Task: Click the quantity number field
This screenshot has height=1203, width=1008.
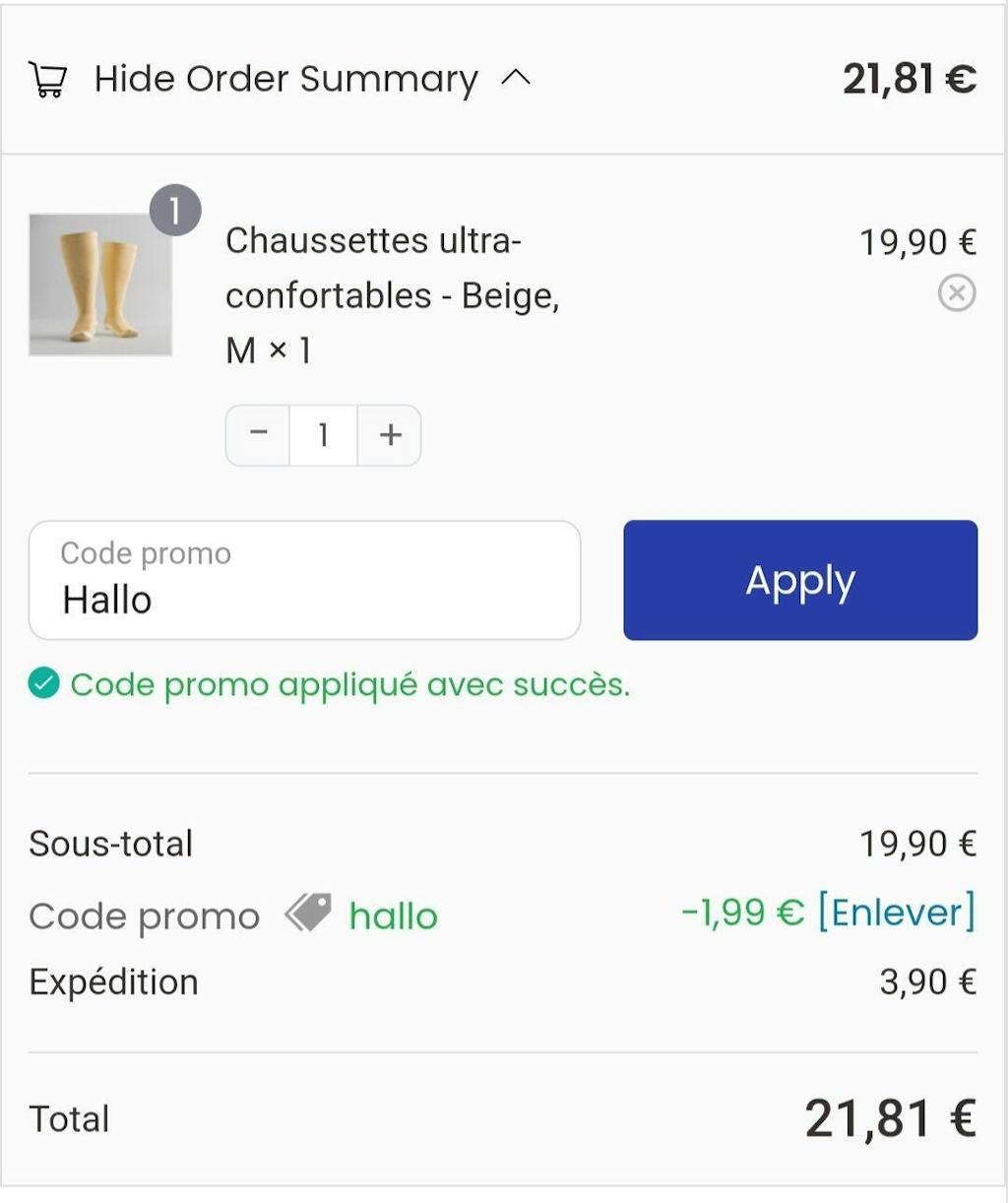Action: tap(323, 434)
